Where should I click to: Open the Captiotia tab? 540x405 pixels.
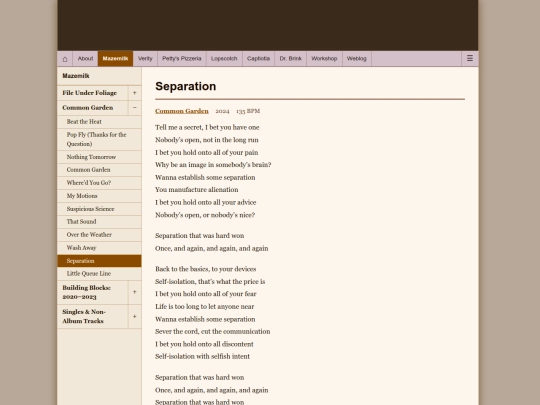point(258,59)
